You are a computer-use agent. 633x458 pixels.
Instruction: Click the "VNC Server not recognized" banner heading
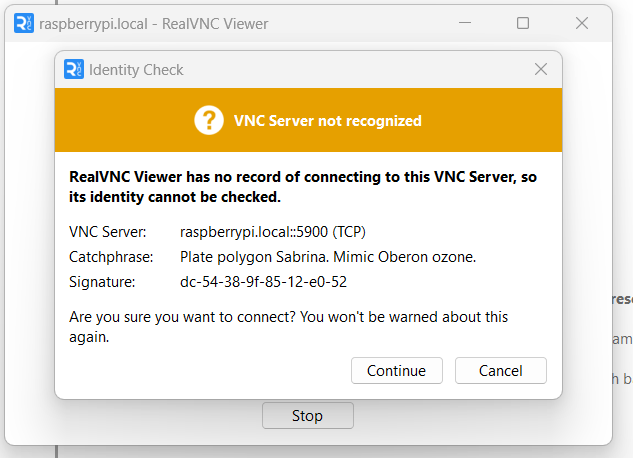[327, 121]
